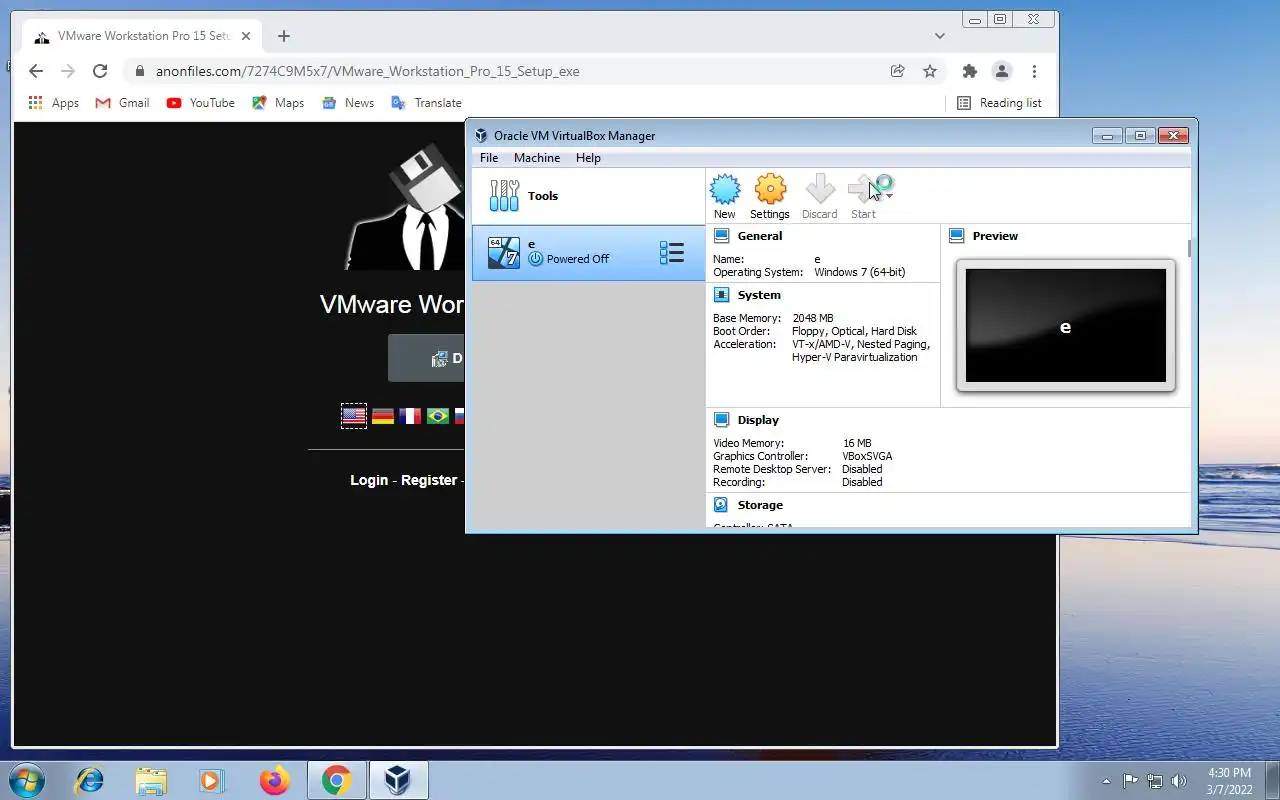This screenshot has width=1280, height=800.
Task: Click Chrome back navigation arrow
Action: tap(36, 71)
